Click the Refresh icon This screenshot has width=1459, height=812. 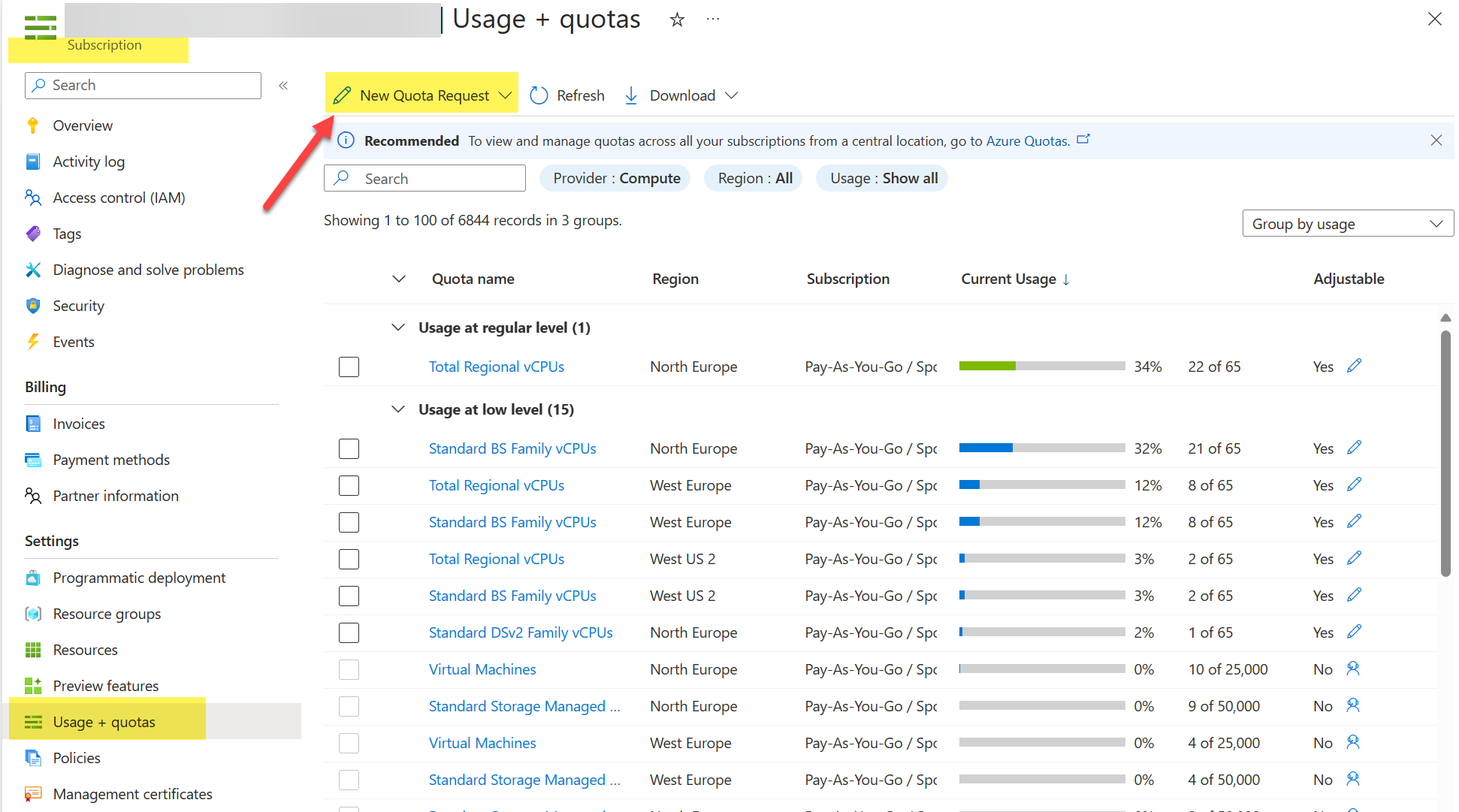pyautogui.click(x=539, y=95)
